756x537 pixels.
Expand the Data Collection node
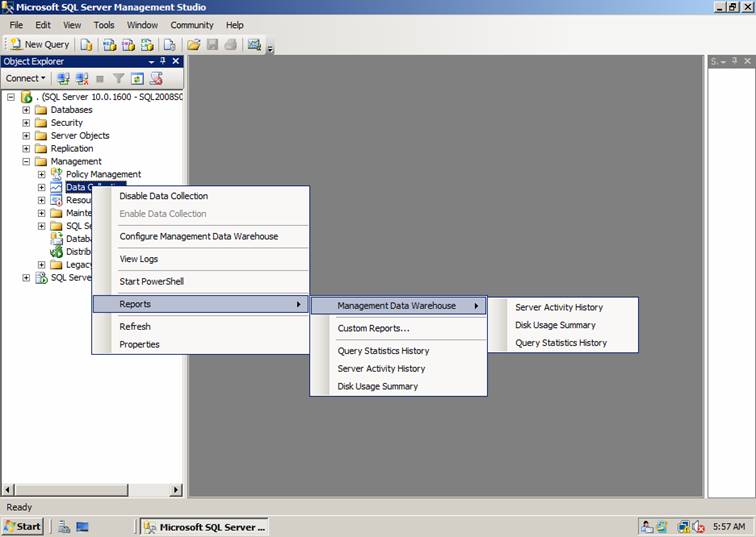41,188
